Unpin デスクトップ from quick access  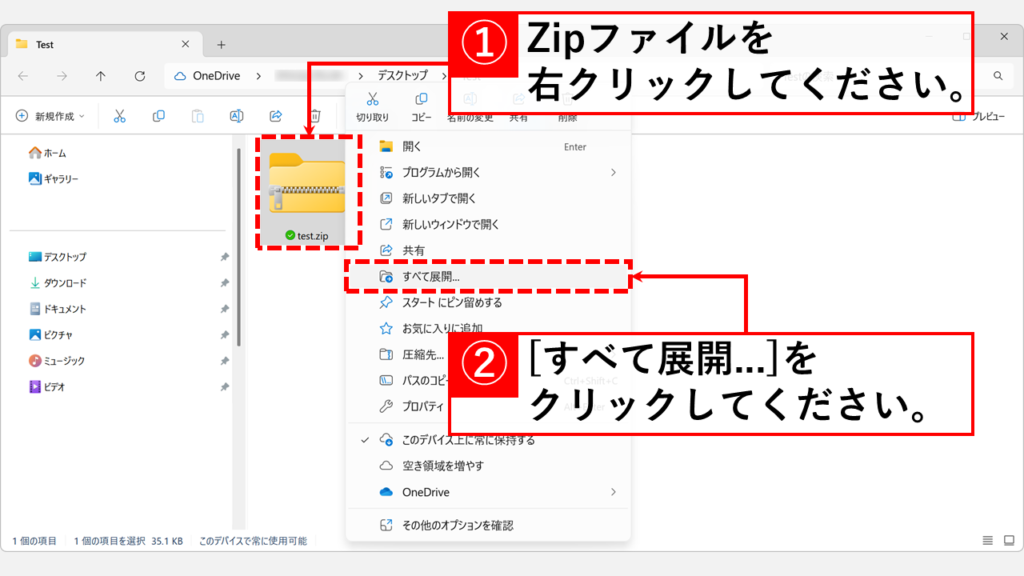click(225, 257)
